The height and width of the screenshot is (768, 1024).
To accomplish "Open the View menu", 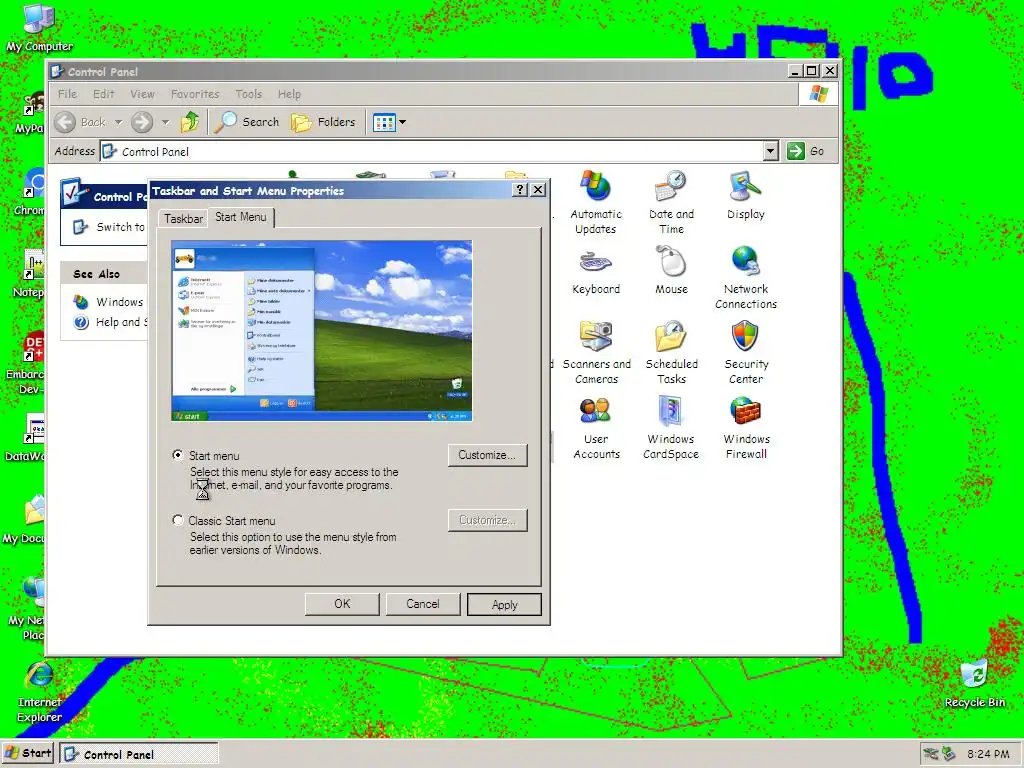I will coord(142,94).
